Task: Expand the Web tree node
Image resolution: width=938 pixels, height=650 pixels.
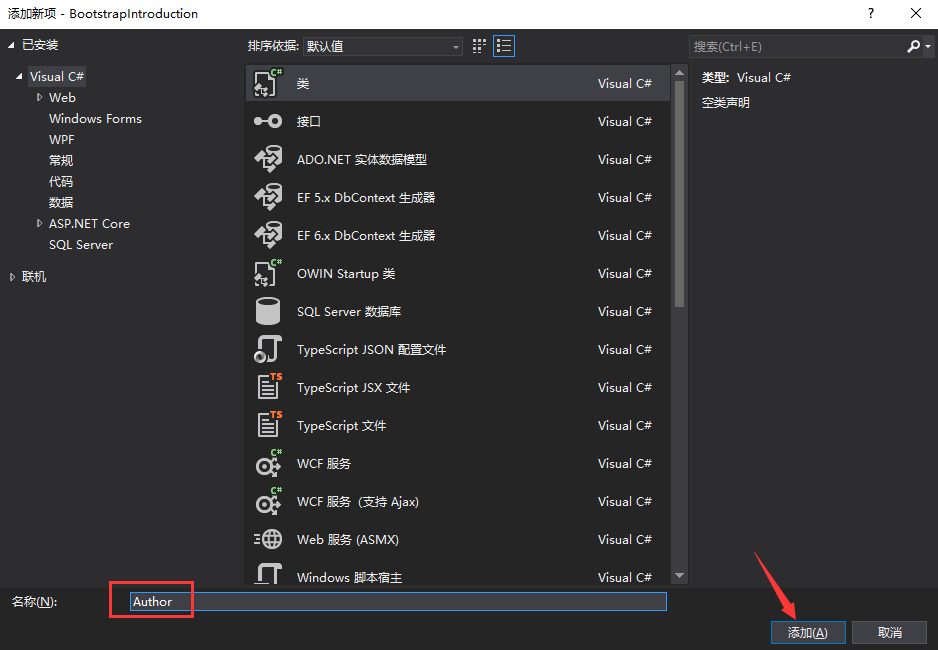Action: click(x=39, y=97)
